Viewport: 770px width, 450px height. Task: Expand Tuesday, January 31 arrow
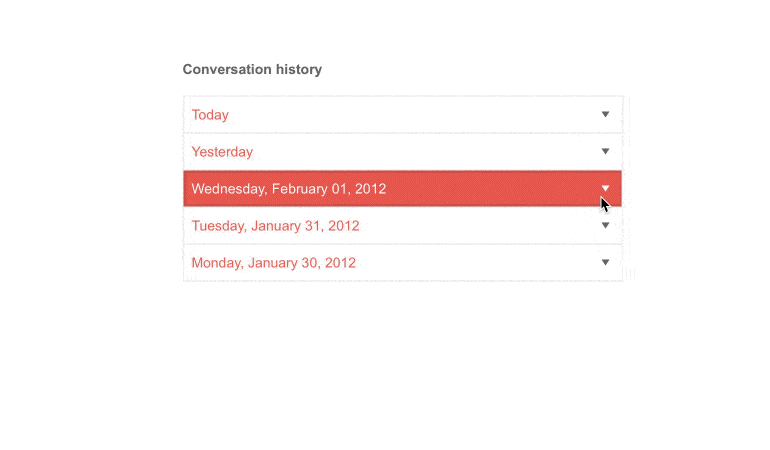[605, 226]
